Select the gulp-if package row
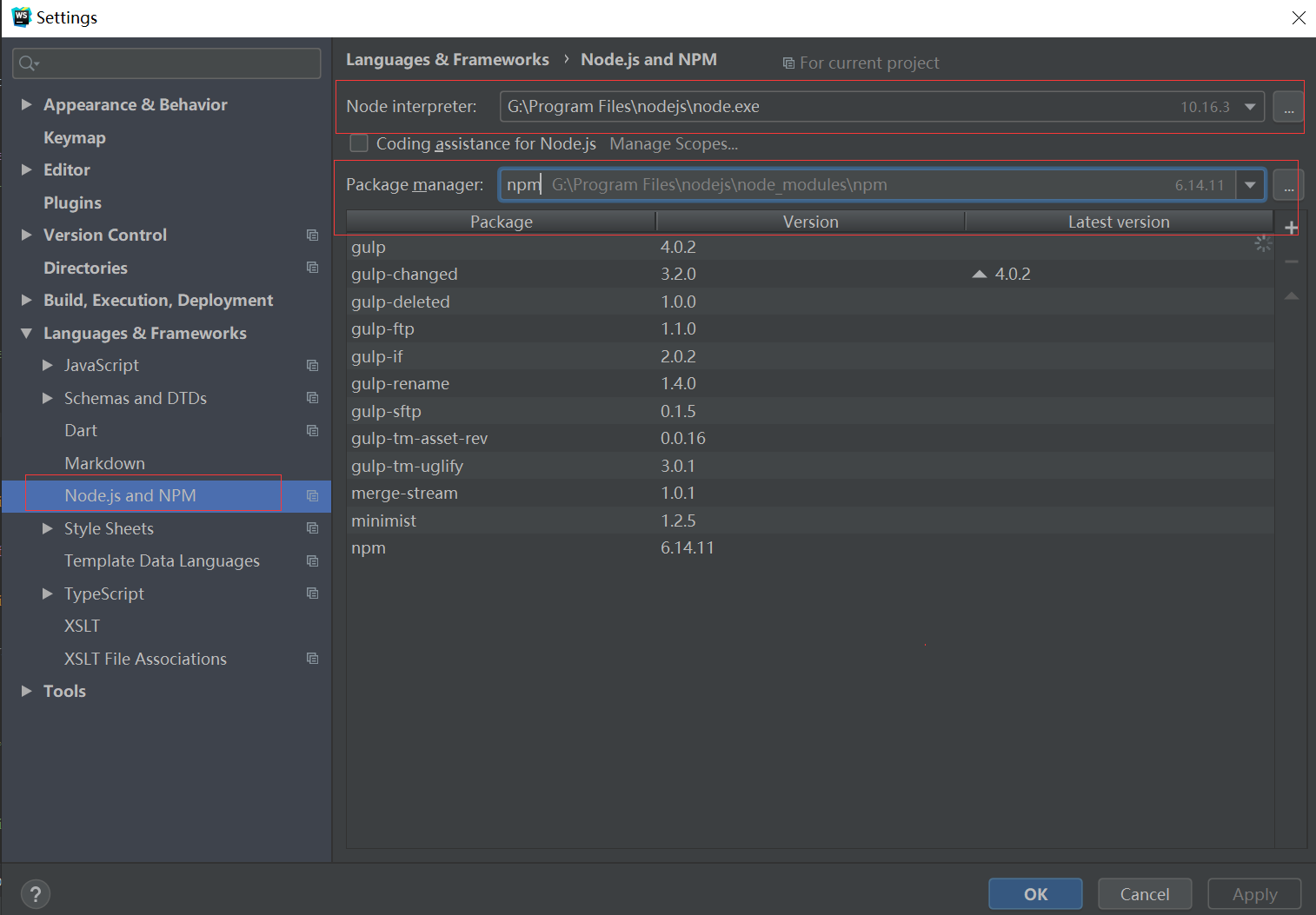The height and width of the screenshot is (915, 1316). click(x=810, y=356)
